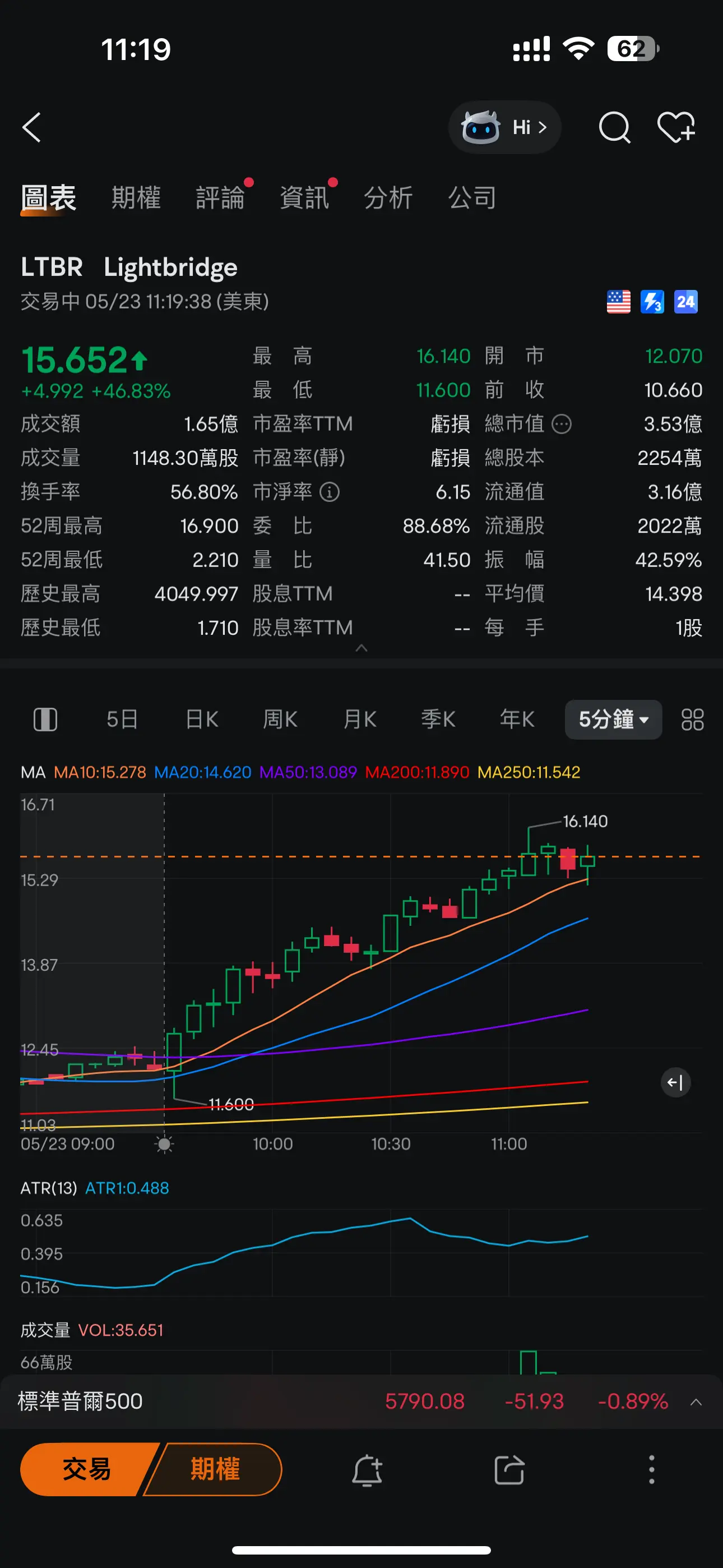Tap the 標準普爾500 index name
The height and width of the screenshot is (1568, 723).
coord(80,1401)
